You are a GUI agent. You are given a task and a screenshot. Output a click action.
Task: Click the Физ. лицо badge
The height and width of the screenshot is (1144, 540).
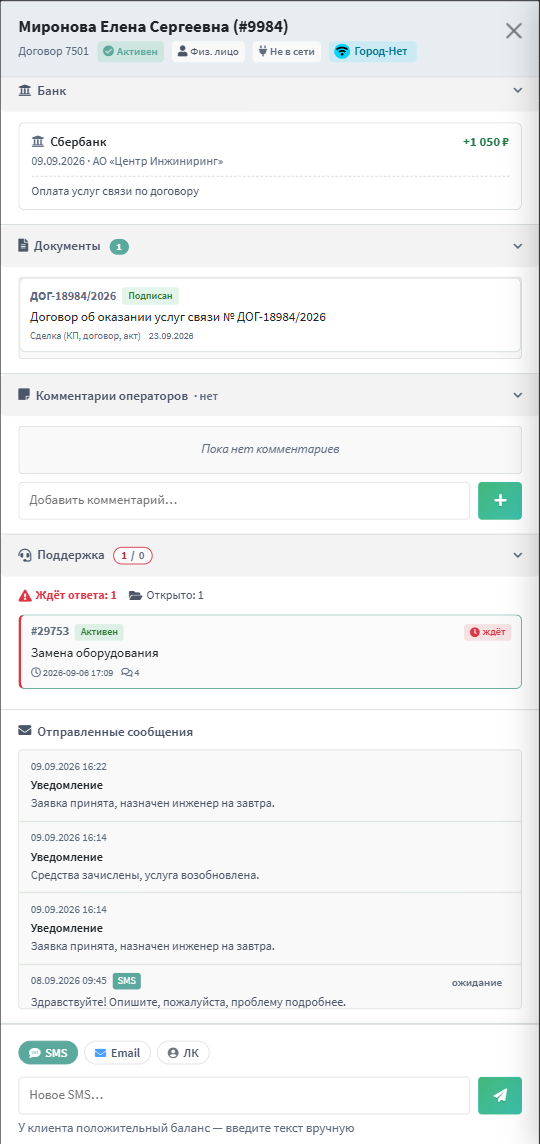tap(209, 52)
